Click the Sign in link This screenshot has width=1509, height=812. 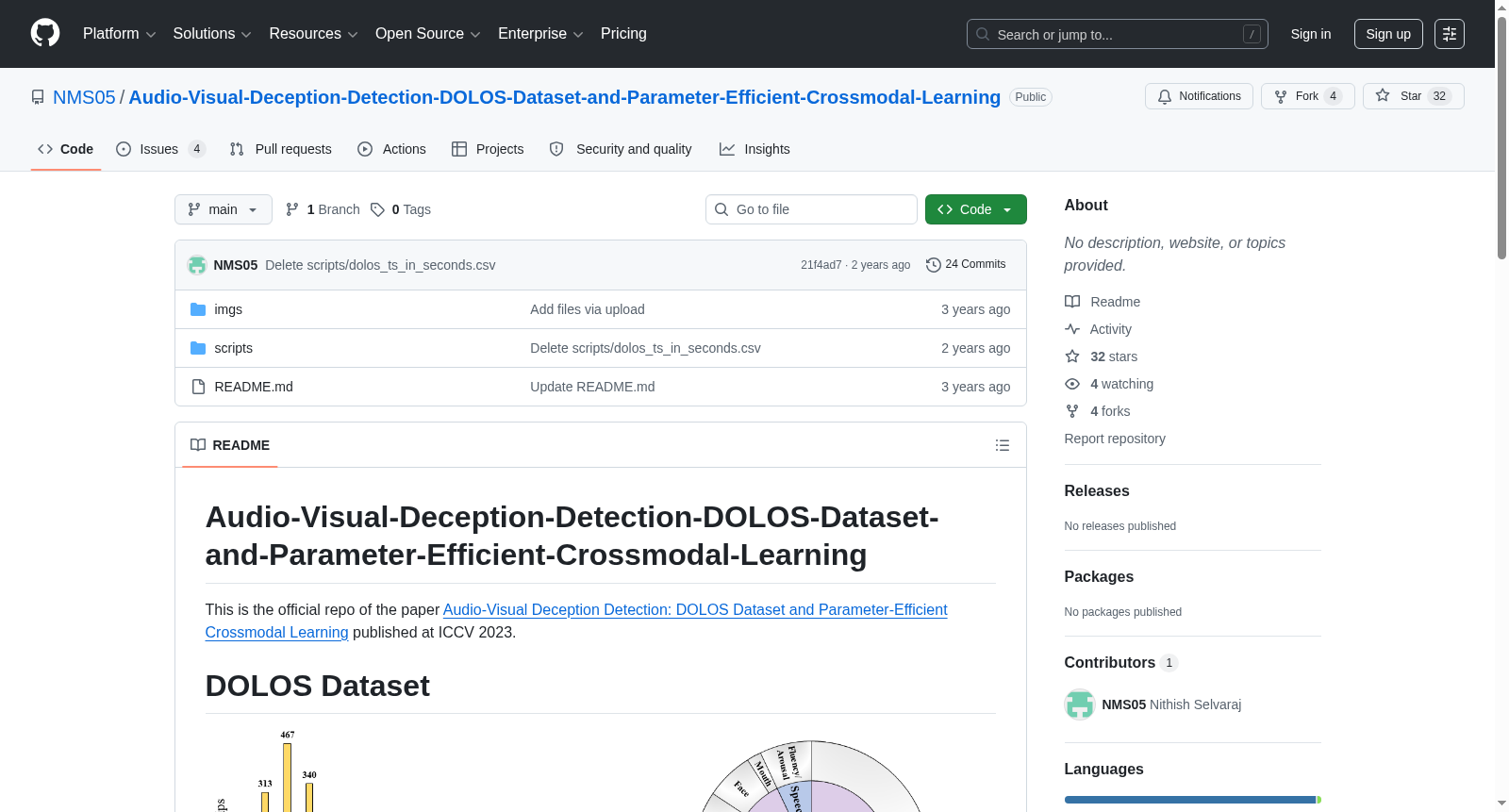coord(1311,34)
